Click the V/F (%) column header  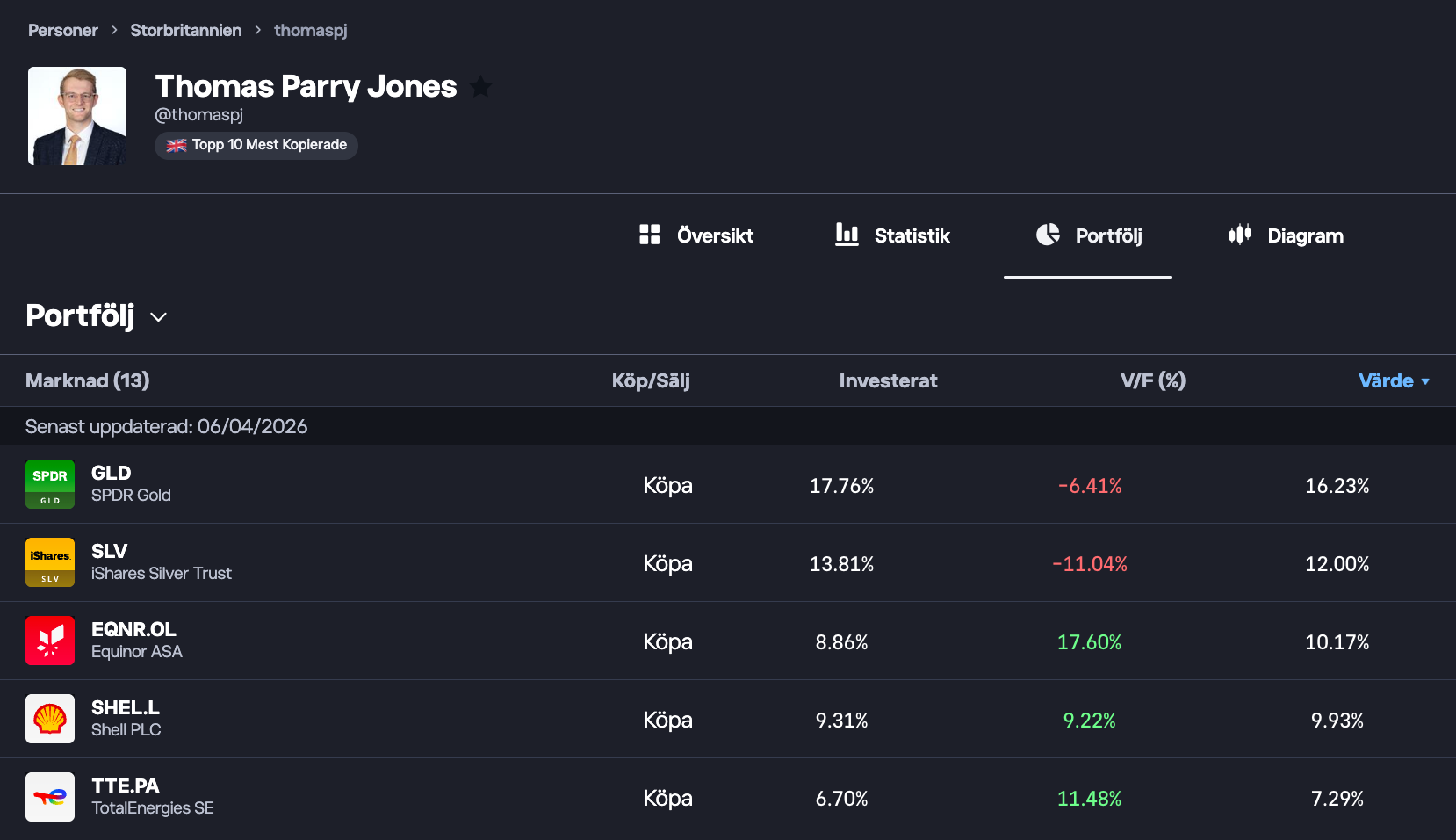[x=1152, y=380]
